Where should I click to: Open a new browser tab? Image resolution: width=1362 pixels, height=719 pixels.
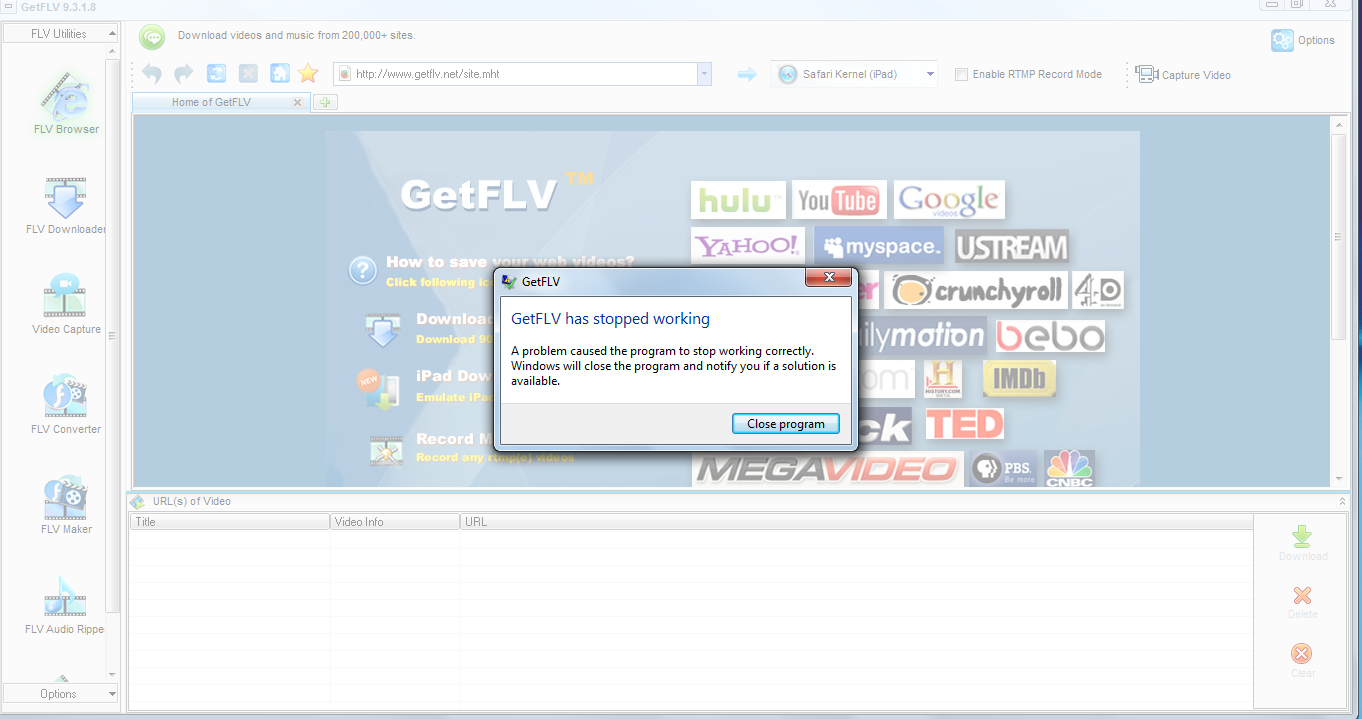pyautogui.click(x=325, y=102)
